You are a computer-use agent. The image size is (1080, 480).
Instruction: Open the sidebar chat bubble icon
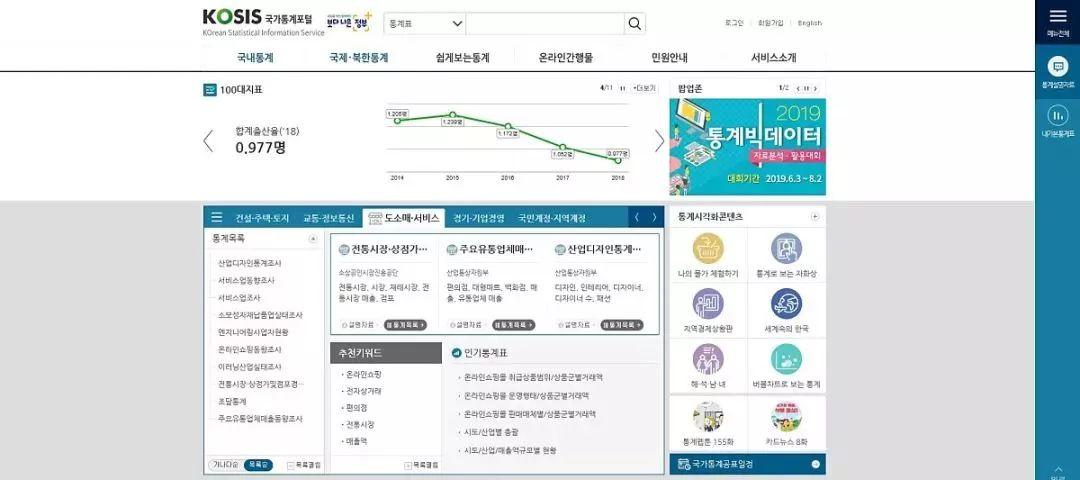tap(1057, 67)
